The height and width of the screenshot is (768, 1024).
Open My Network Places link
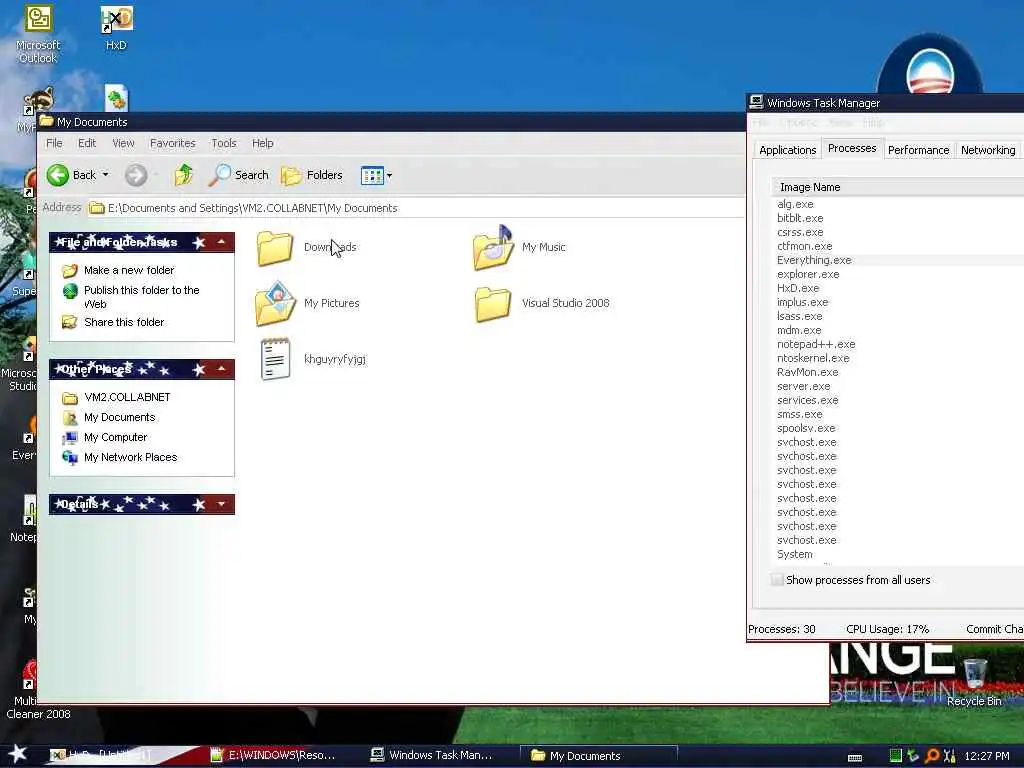[131, 457]
